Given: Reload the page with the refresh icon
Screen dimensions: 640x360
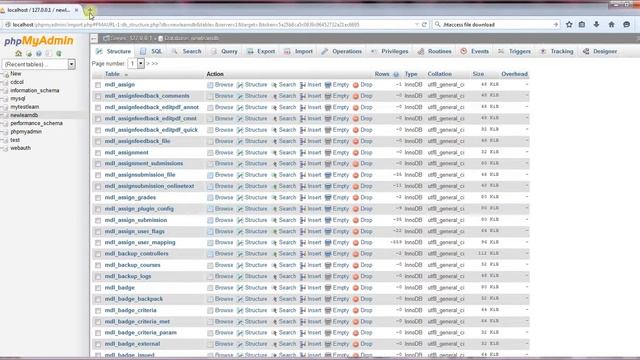Looking at the screenshot, I should (424, 24).
